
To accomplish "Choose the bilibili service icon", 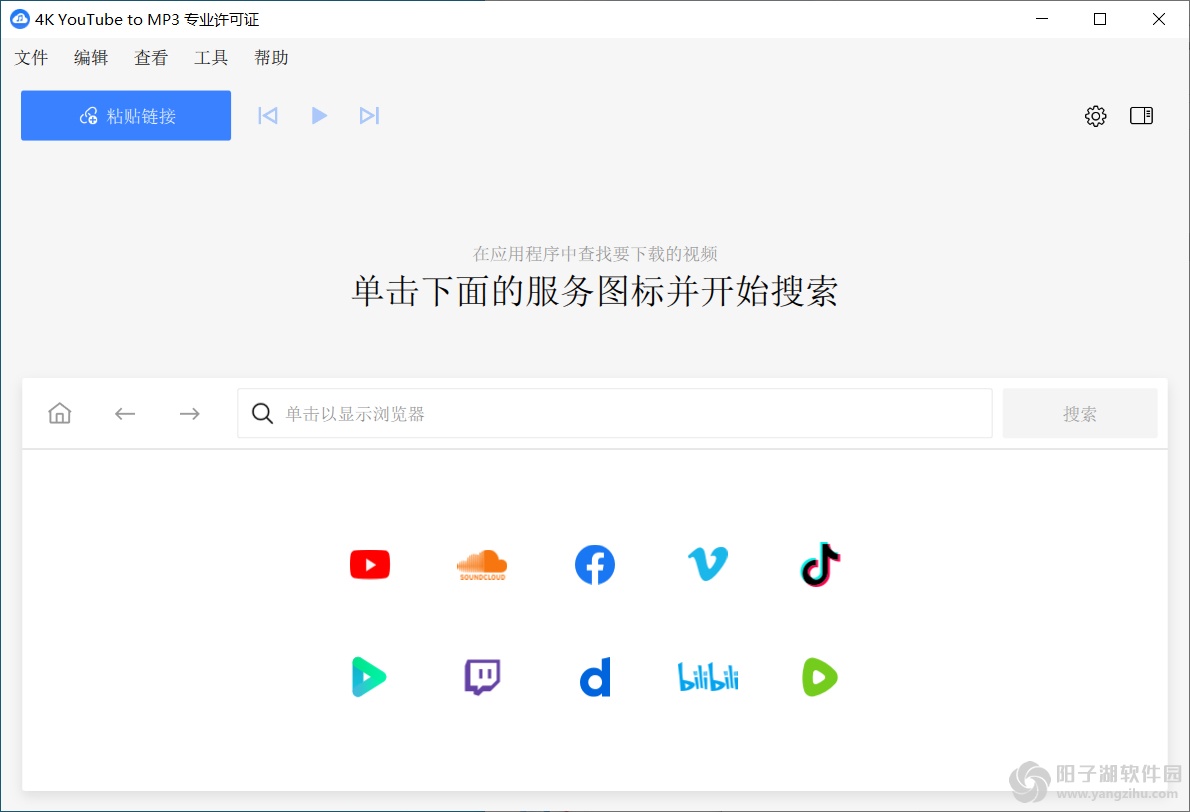I will [x=707, y=676].
